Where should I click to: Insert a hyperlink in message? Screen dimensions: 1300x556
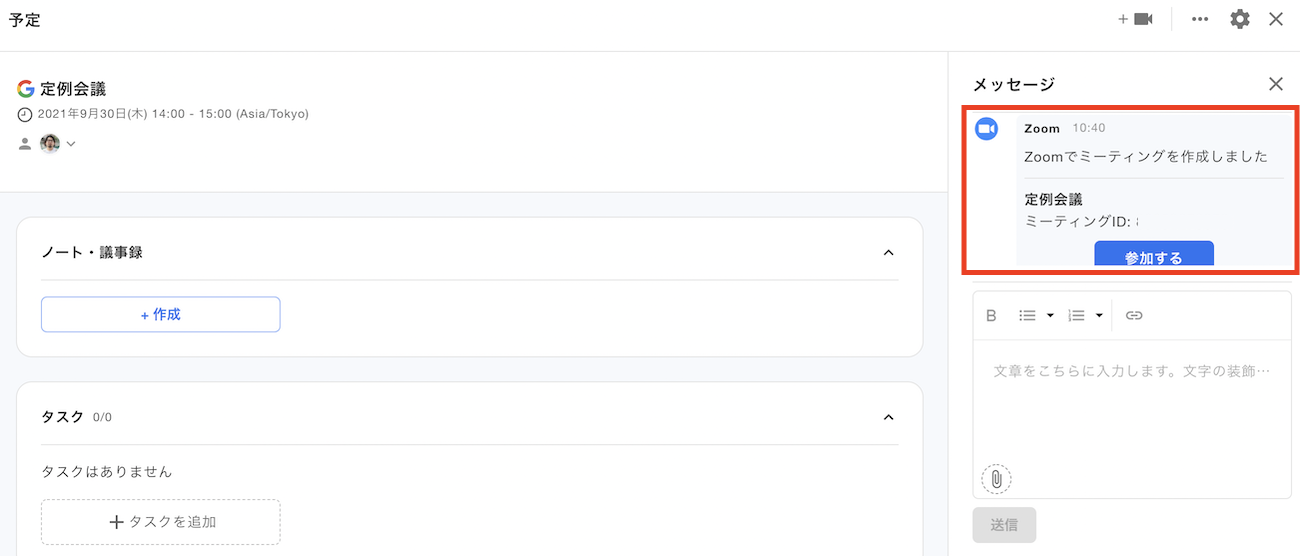pyautogui.click(x=1133, y=315)
